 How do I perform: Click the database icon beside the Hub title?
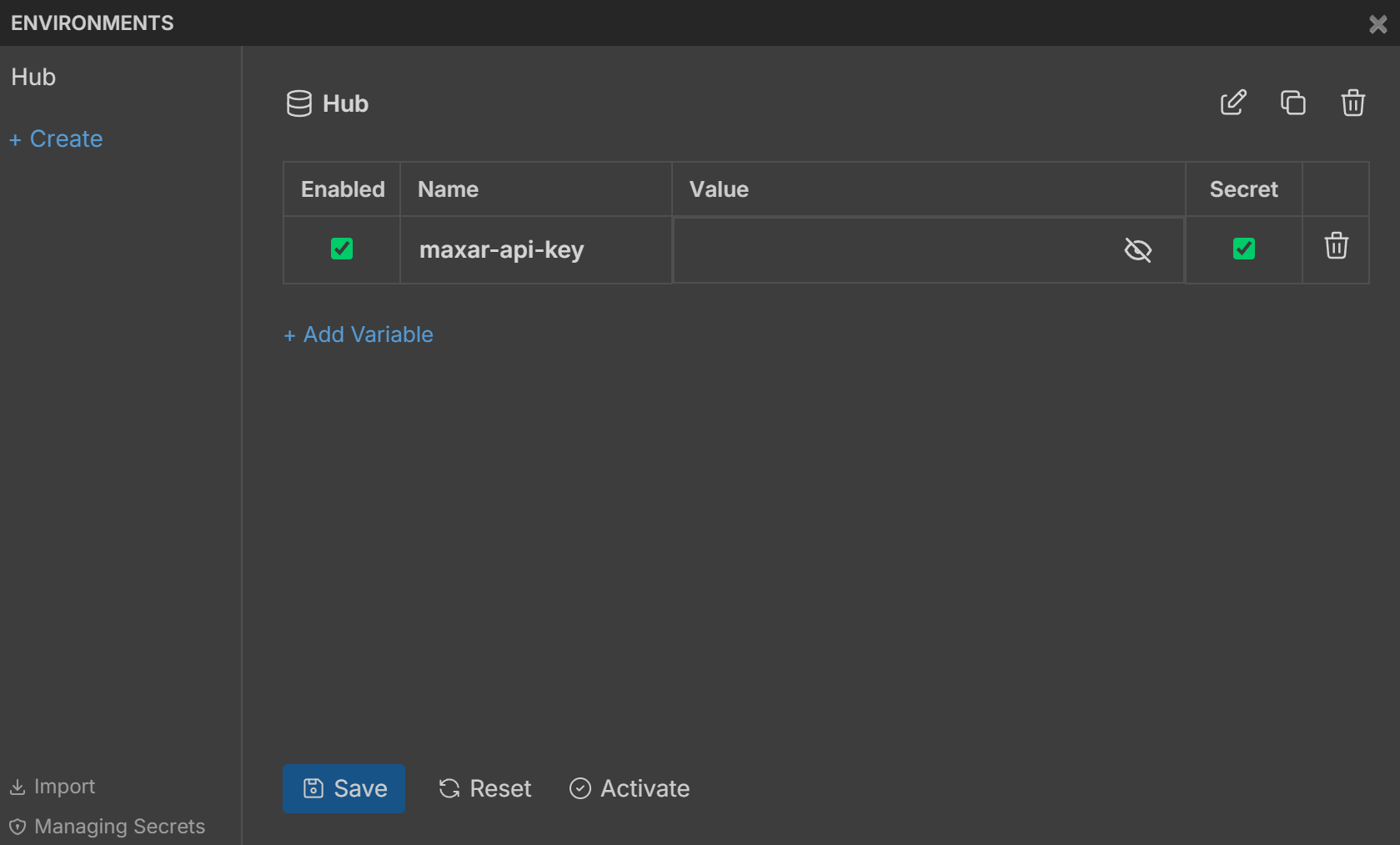(x=299, y=103)
